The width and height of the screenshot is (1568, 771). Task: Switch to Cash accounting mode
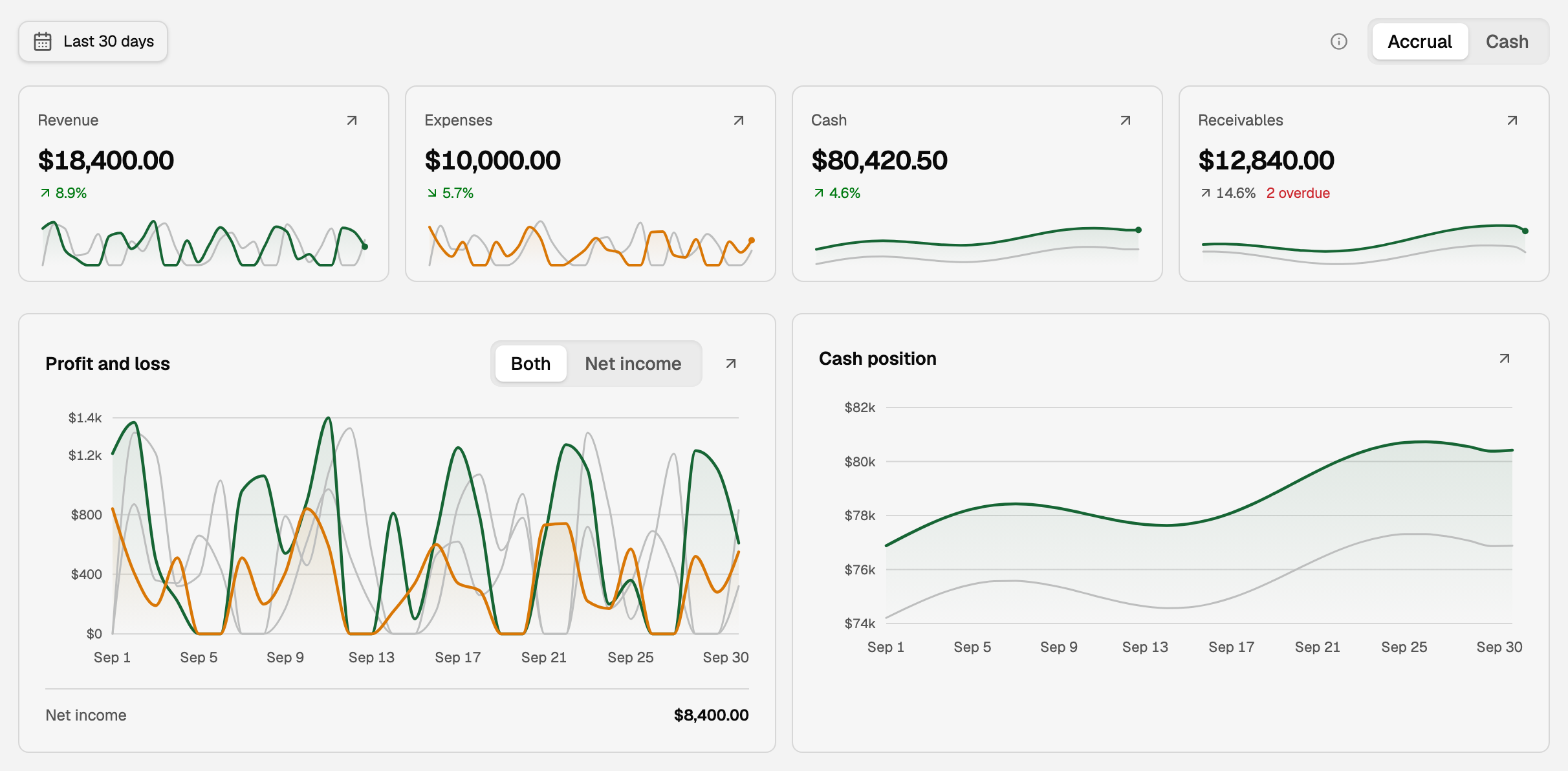coord(1507,41)
